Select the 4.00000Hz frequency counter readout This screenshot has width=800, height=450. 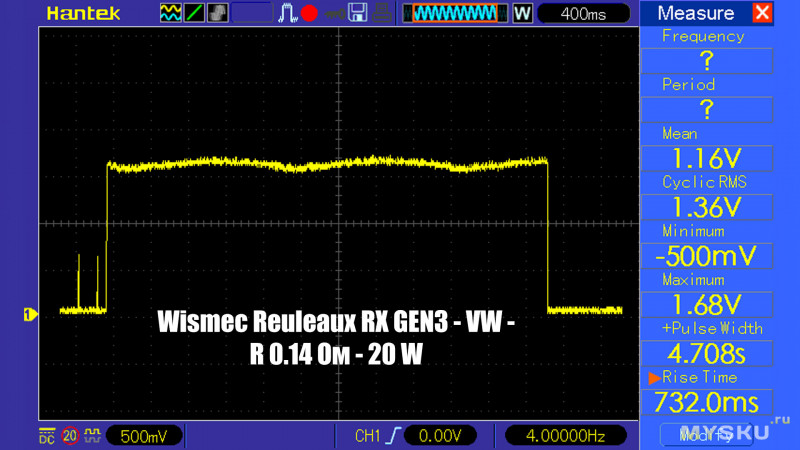coord(565,436)
